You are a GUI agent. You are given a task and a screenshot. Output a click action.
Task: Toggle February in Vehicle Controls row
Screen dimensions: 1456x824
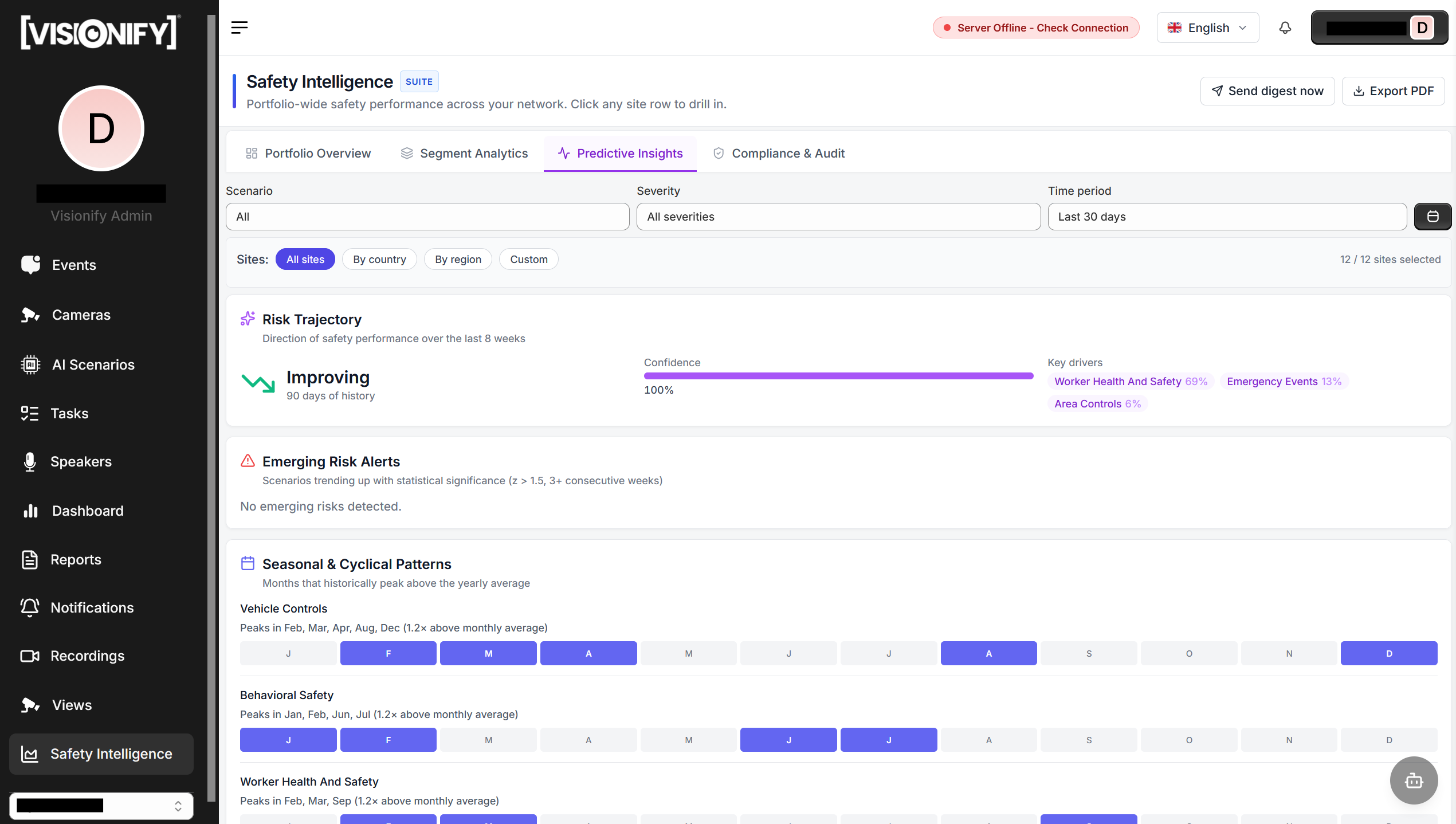[x=388, y=653]
